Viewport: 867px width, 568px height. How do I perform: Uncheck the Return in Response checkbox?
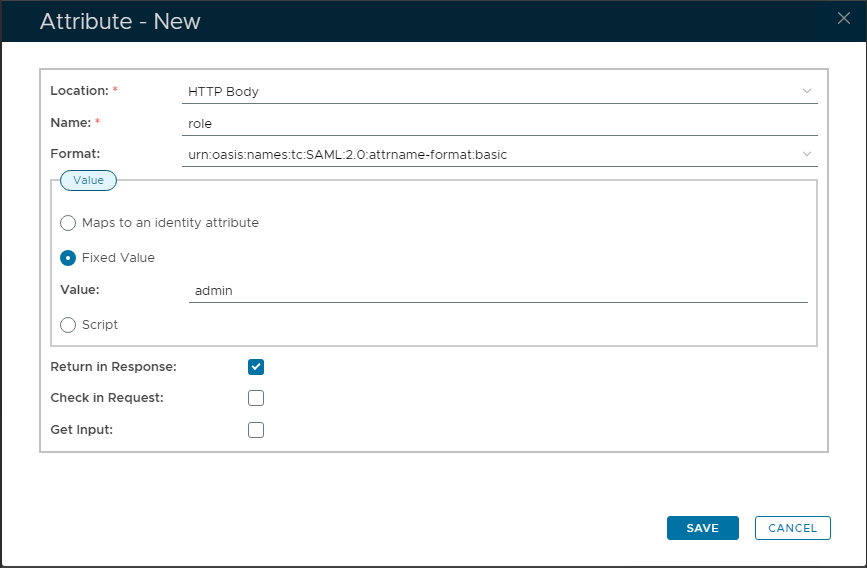(x=256, y=367)
